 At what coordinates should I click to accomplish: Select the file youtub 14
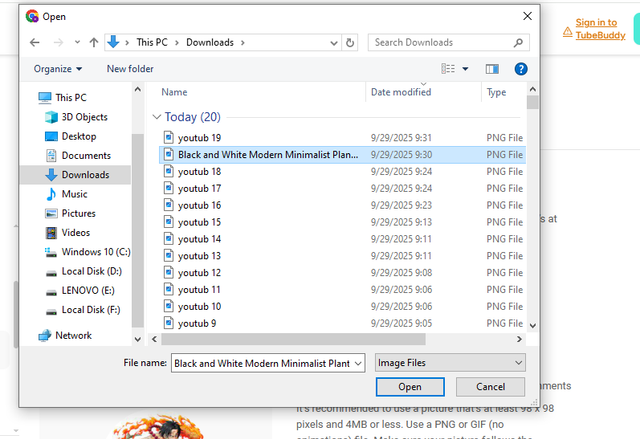click(342, 239)
